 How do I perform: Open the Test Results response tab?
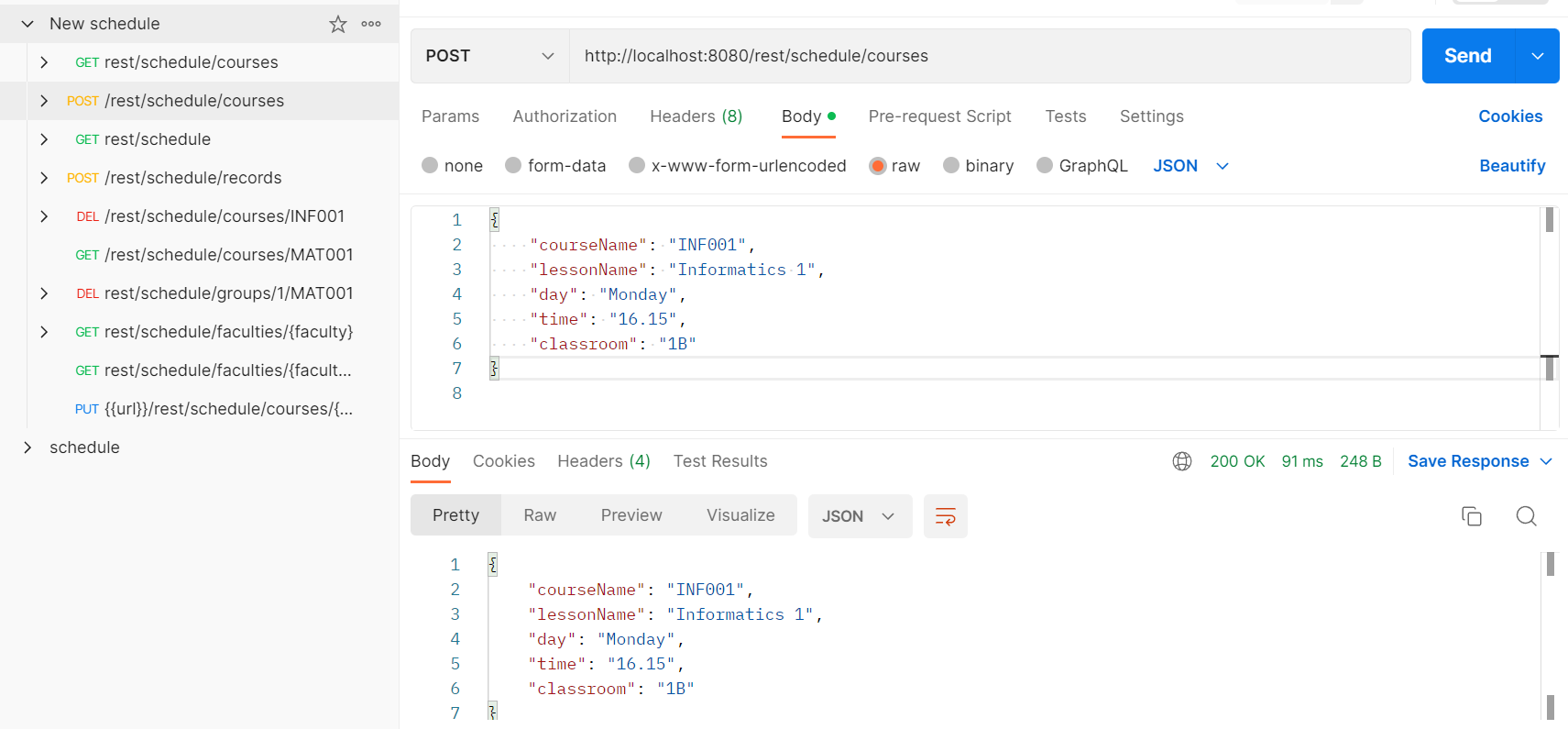tap(720, 461)
